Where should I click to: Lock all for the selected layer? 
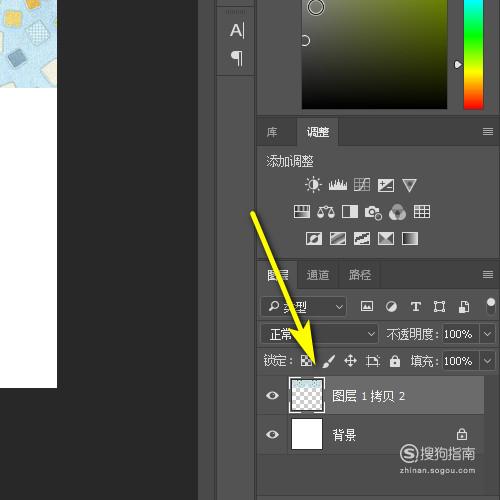[395, 361]
